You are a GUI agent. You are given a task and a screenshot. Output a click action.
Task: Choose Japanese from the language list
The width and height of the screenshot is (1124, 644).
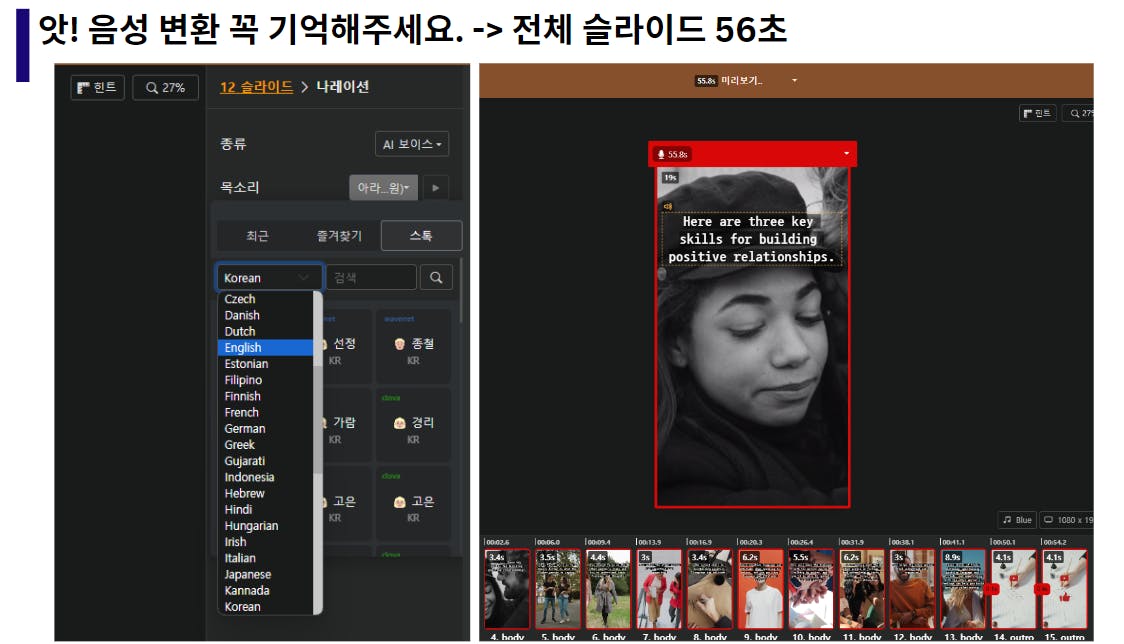coord(265,574)
